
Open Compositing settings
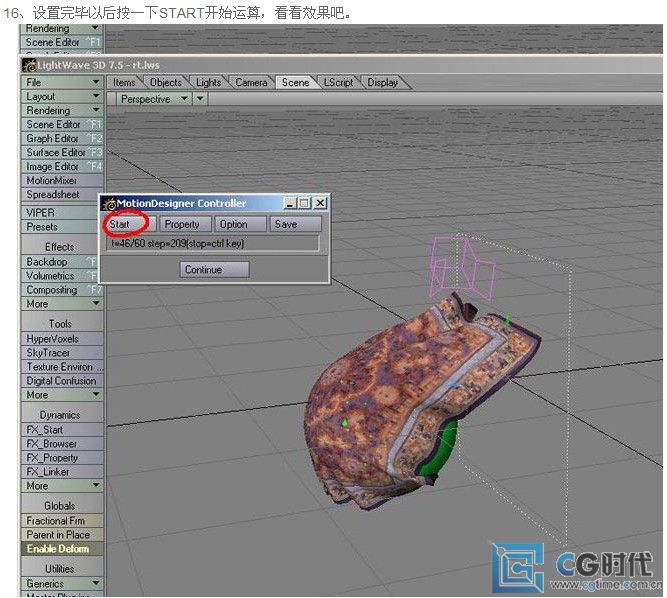(x=62, y=290)
